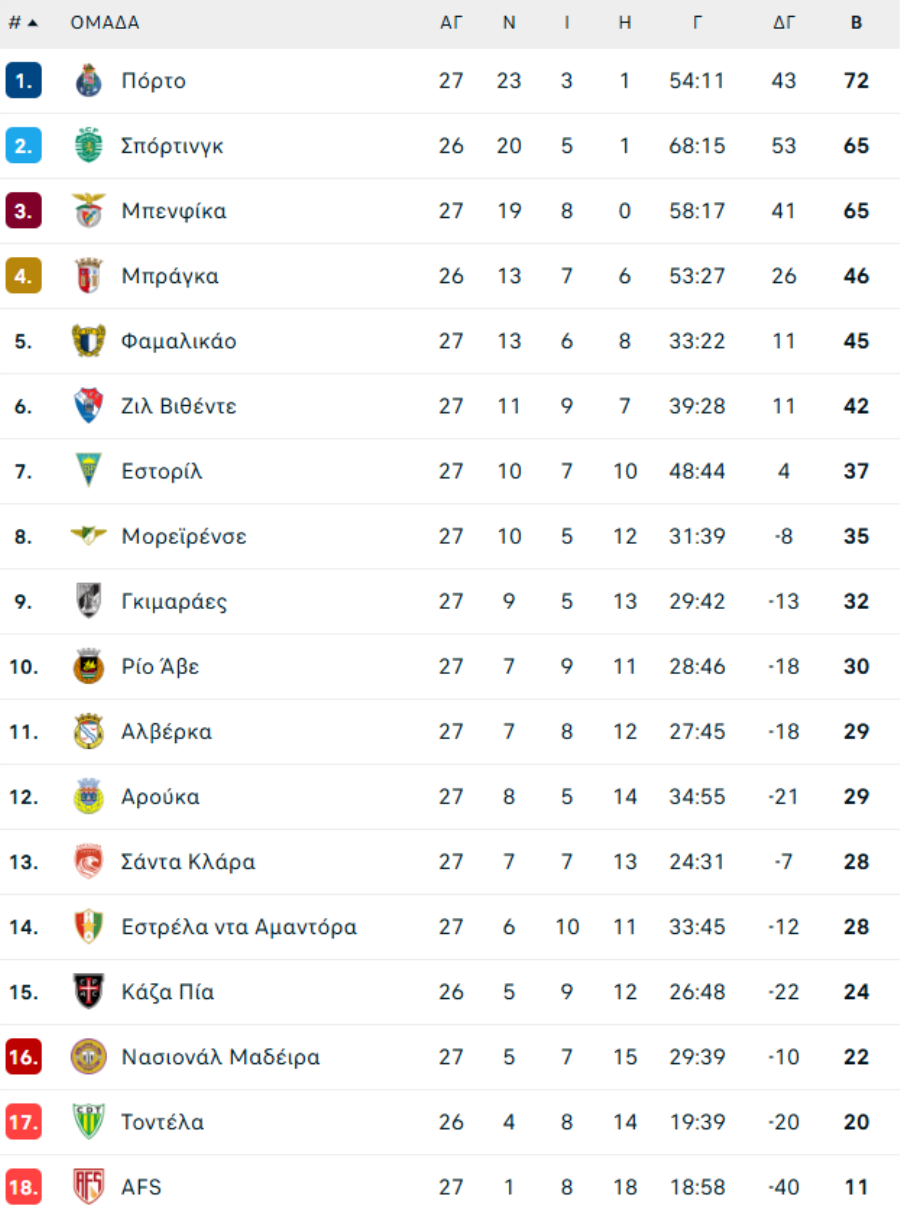Click the AFS club crest icon

coord(89,1187)
